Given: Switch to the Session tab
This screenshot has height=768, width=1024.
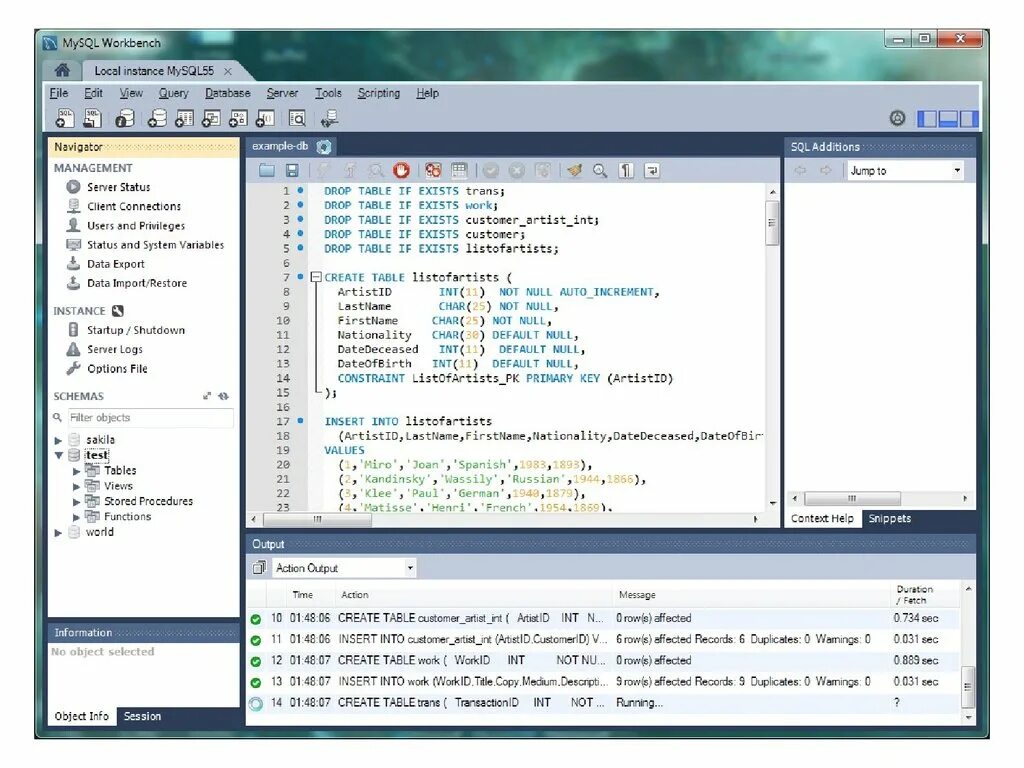Looking at the screenshot, I should tap(142, 716).
